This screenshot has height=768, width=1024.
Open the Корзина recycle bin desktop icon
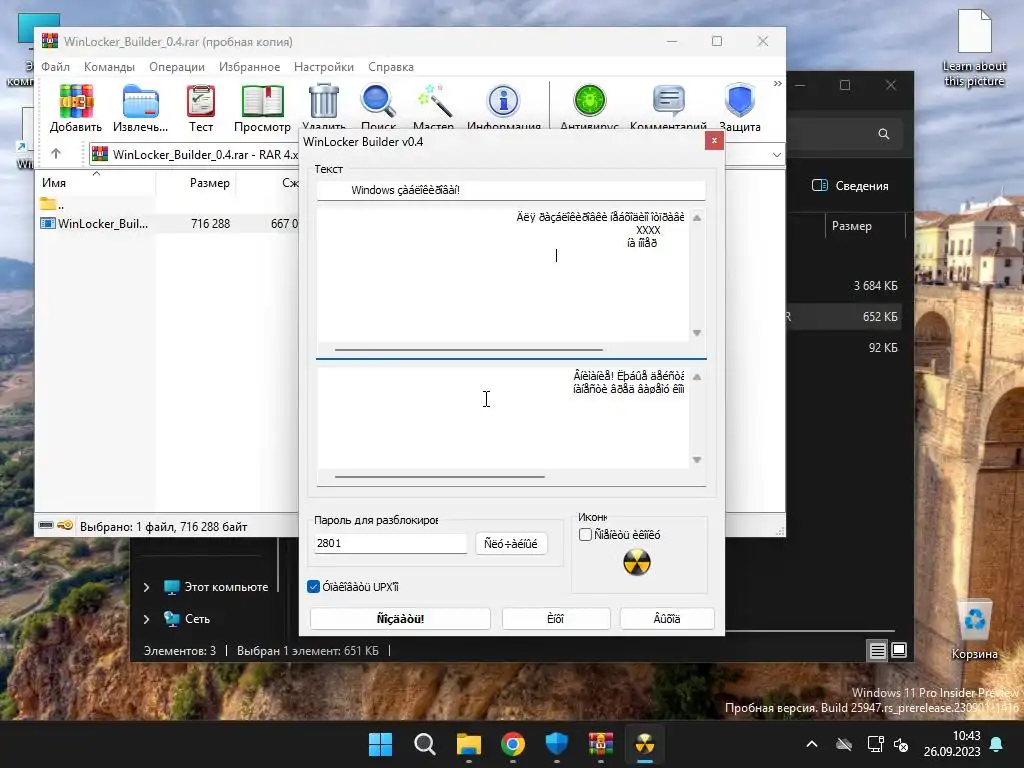974,631
